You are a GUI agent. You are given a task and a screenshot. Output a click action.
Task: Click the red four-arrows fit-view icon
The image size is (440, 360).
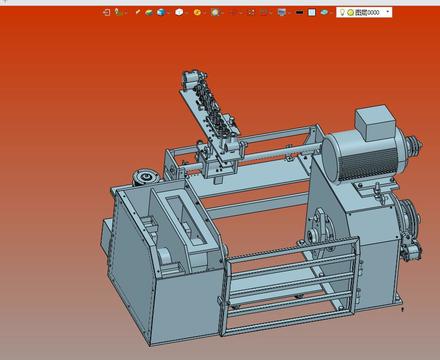click(251, 12)
